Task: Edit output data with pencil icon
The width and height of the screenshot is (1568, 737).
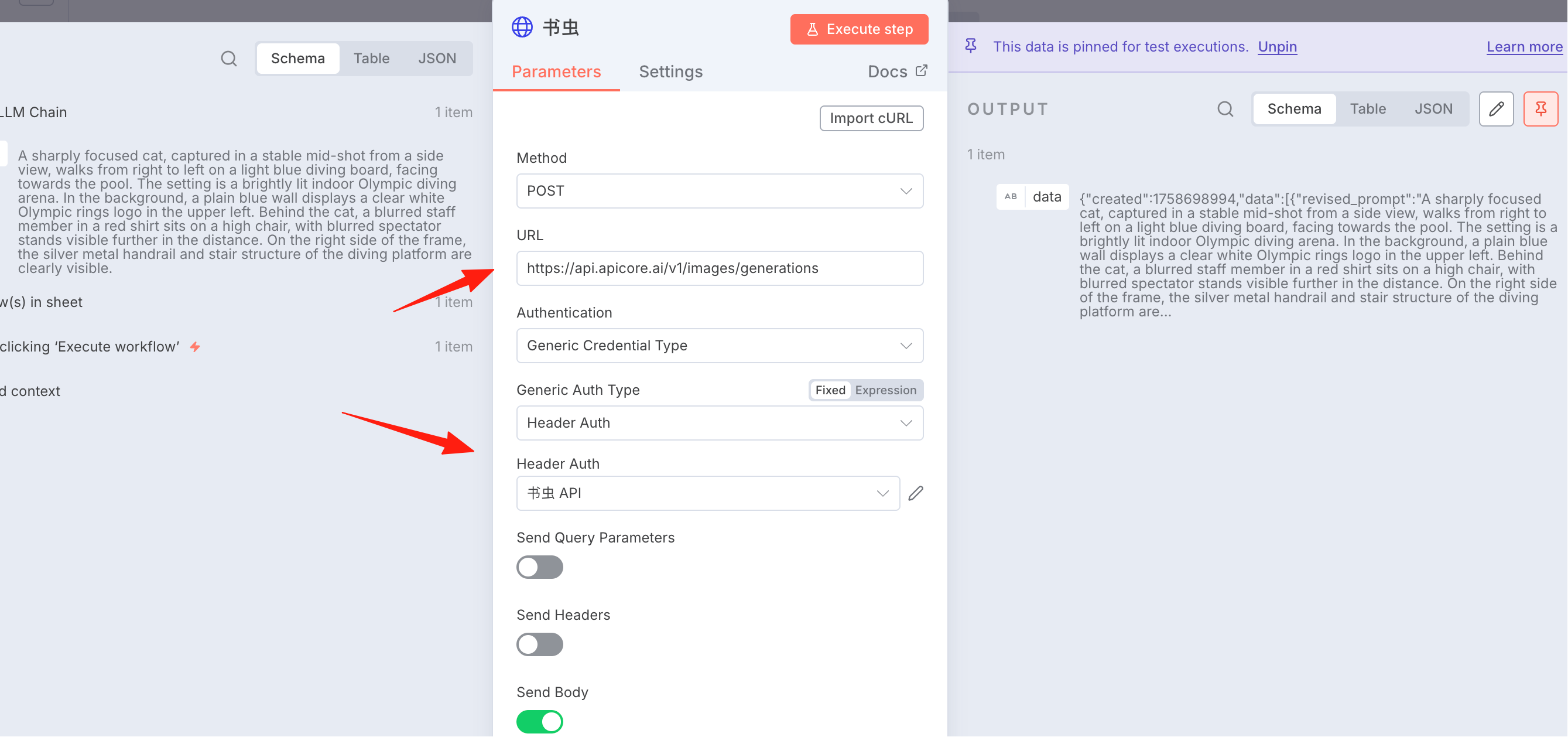Action: coord(1497,109)
